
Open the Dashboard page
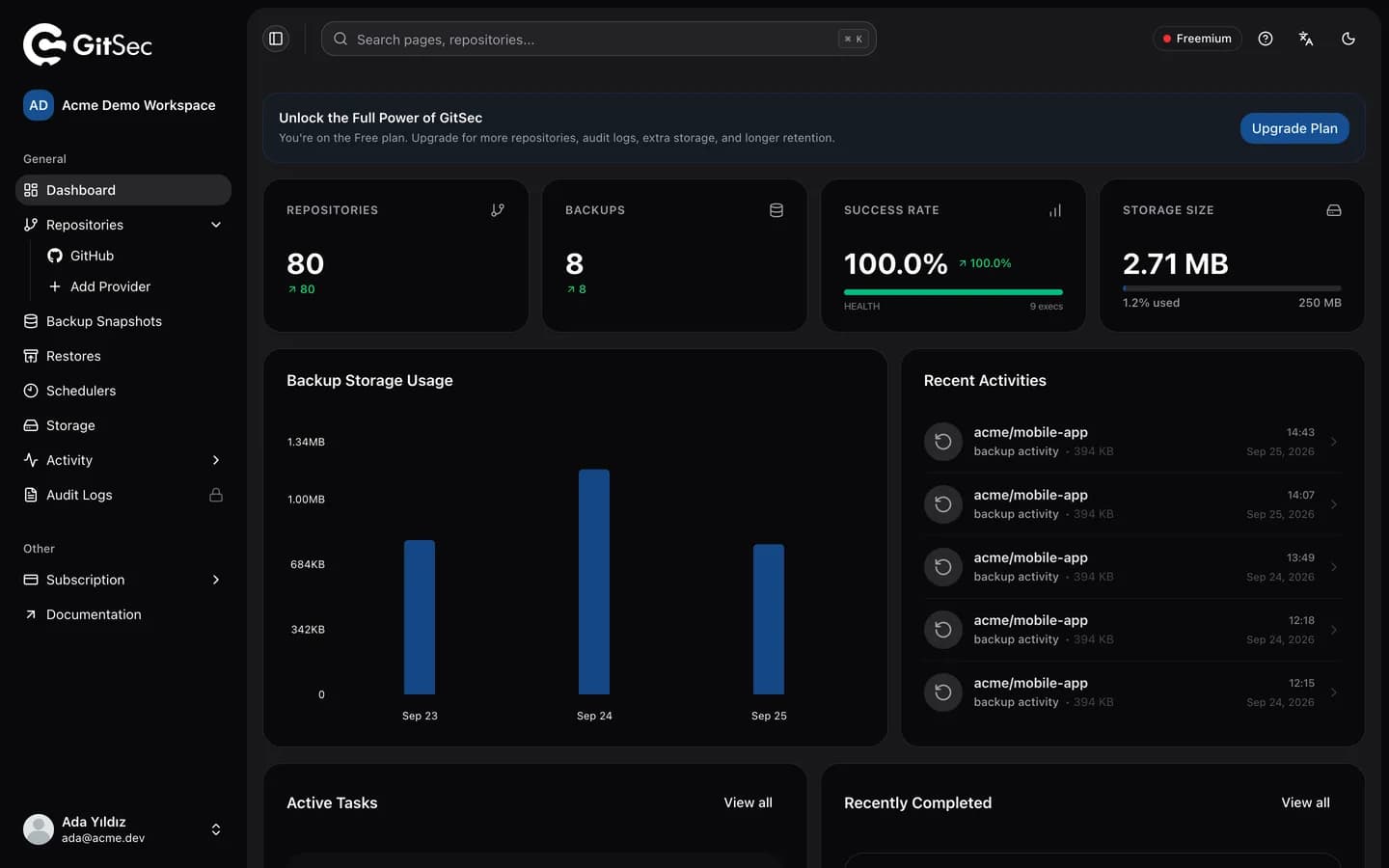(123, 190)
